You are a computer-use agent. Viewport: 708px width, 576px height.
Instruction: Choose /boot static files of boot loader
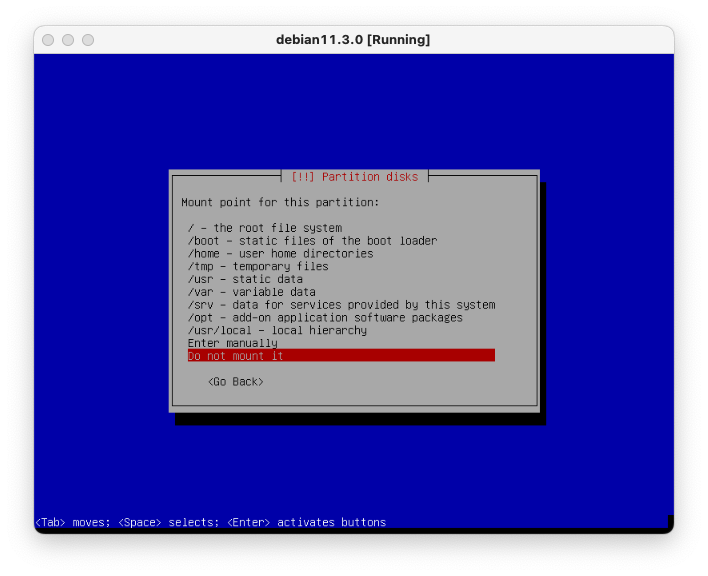(x=312, y=241)
